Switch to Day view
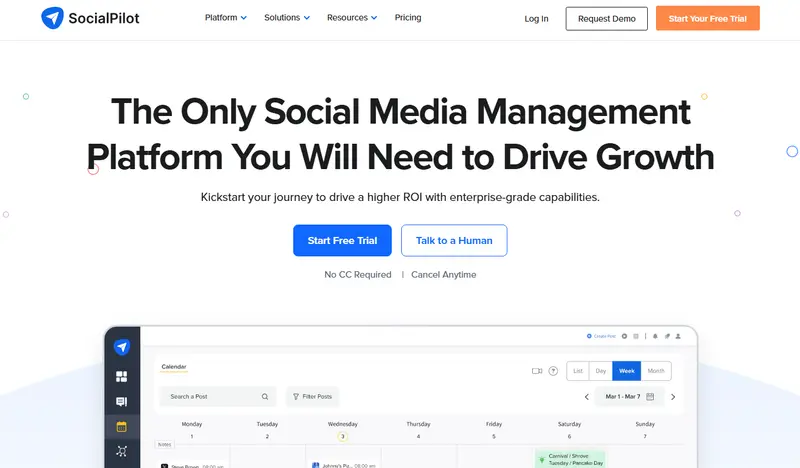The image size is (800, 468). click(x=601, y=371)
